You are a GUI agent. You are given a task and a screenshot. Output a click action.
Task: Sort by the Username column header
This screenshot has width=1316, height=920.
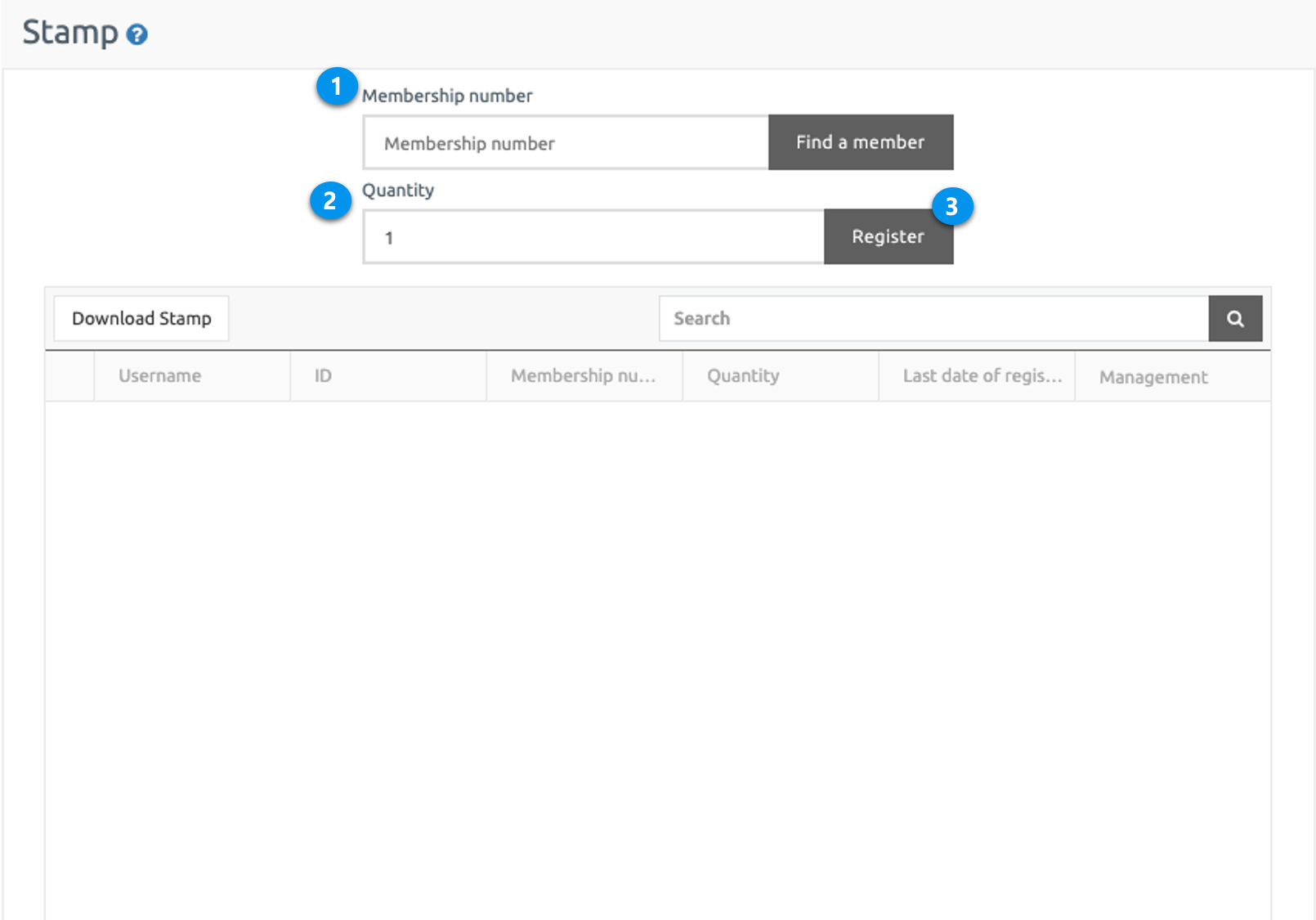point(160,376)
